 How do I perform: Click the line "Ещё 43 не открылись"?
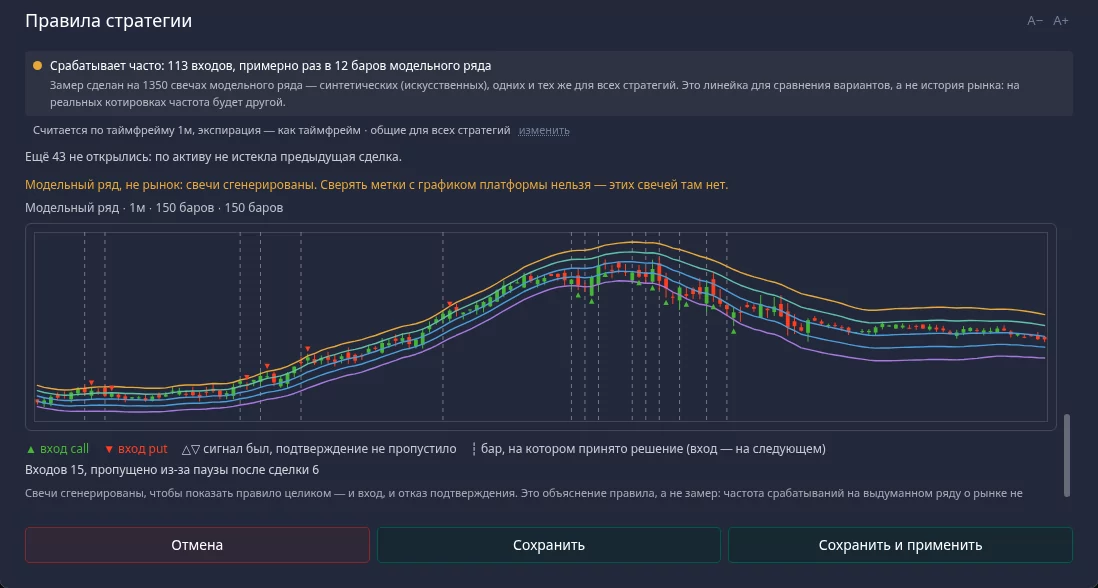(x=214, y=157)
